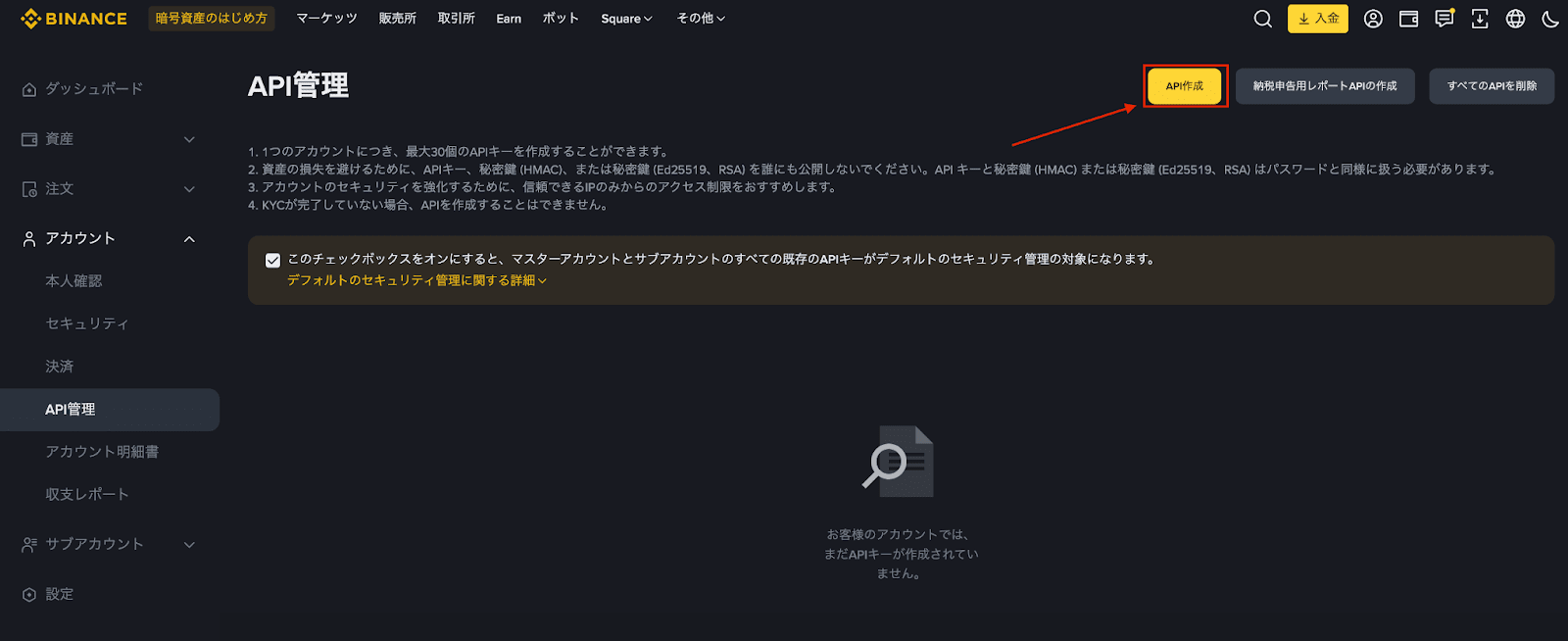Click the API作成 button
Screen dimensions: 1568x641
click(1185, 86)
